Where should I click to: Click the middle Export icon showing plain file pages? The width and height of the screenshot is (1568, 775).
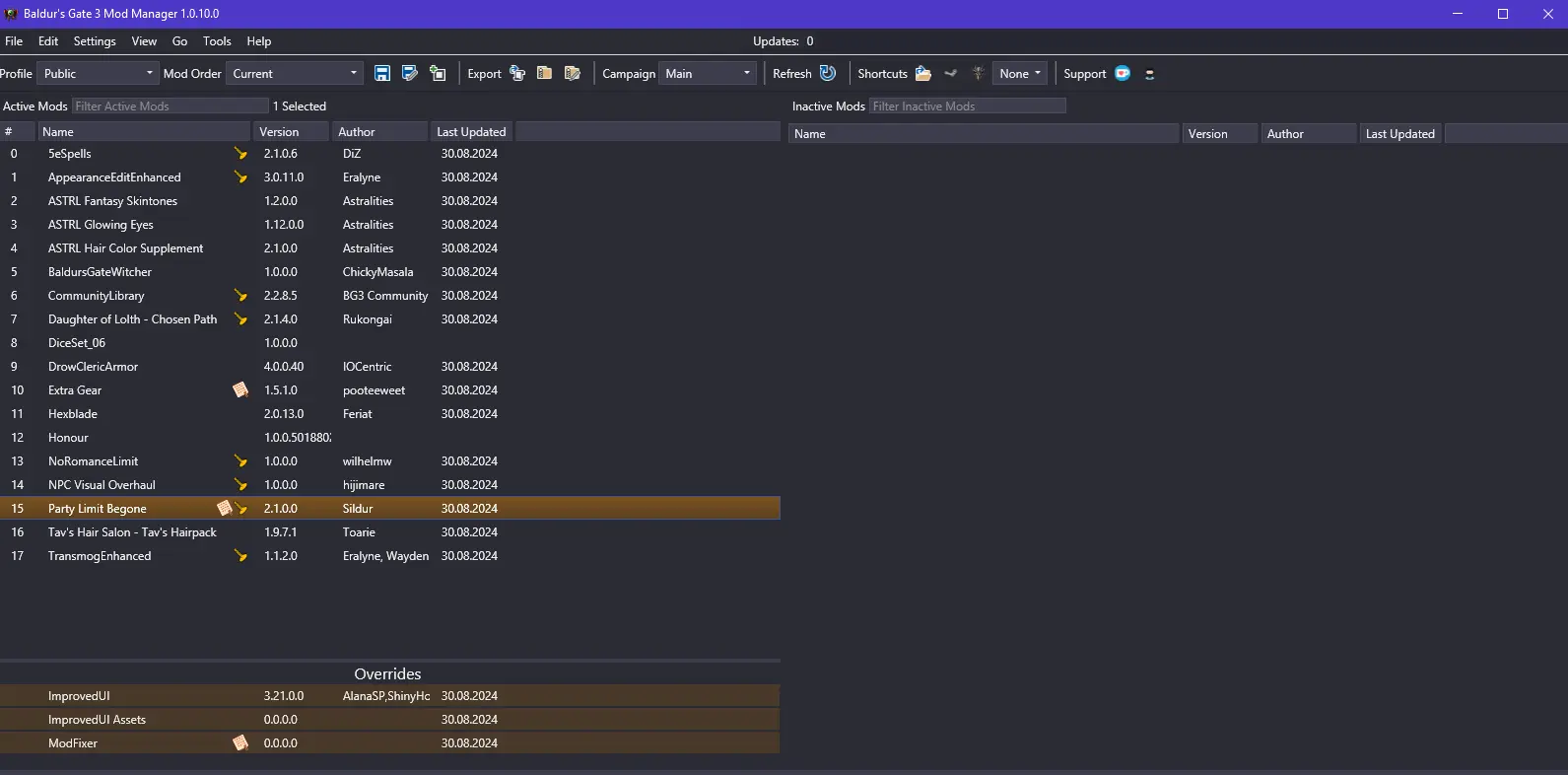click(x=544, y=74)
